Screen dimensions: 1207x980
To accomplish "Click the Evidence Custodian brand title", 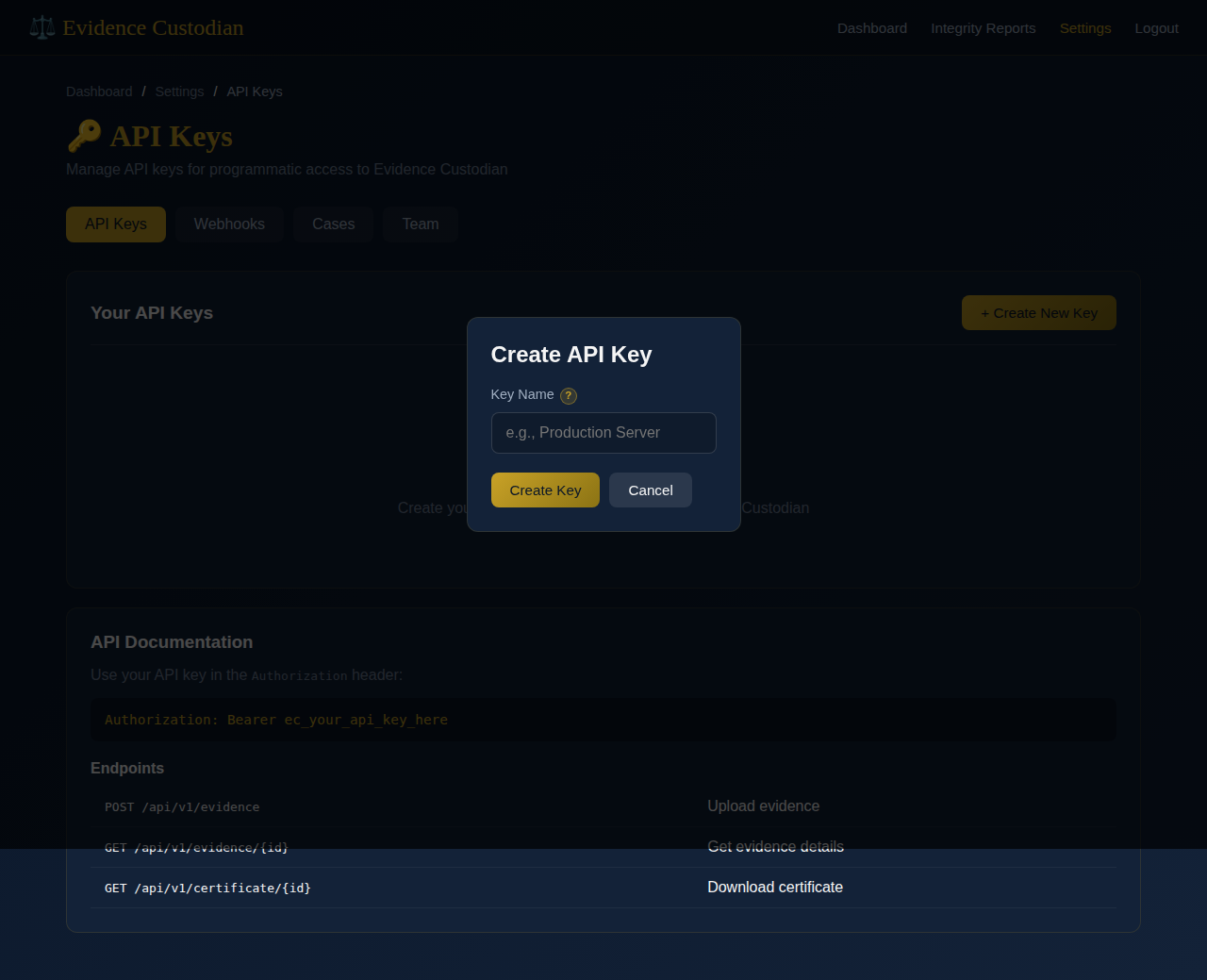I will click(x=153, y=28).
